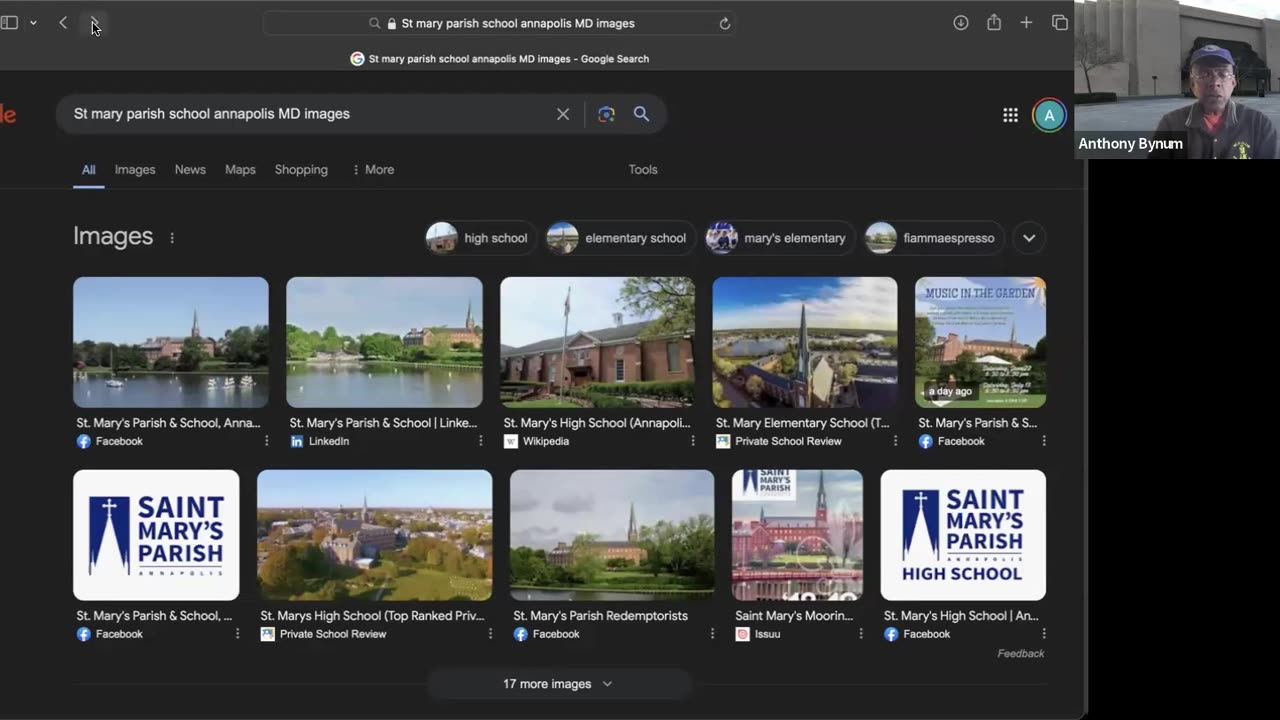This screenshot has width=1280, height=720.
Task: Click the Safari address bar
Action: (x=500, y=23)
